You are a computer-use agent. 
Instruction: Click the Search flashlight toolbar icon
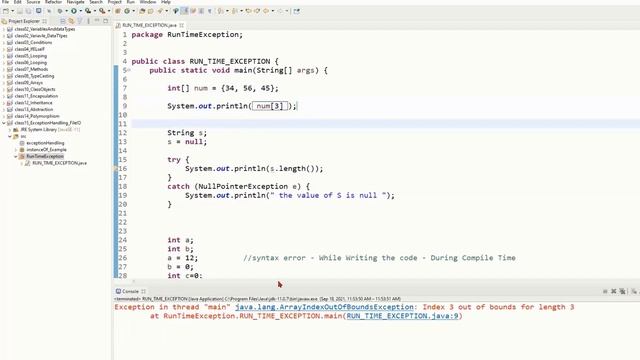click(x=160, y=11)
